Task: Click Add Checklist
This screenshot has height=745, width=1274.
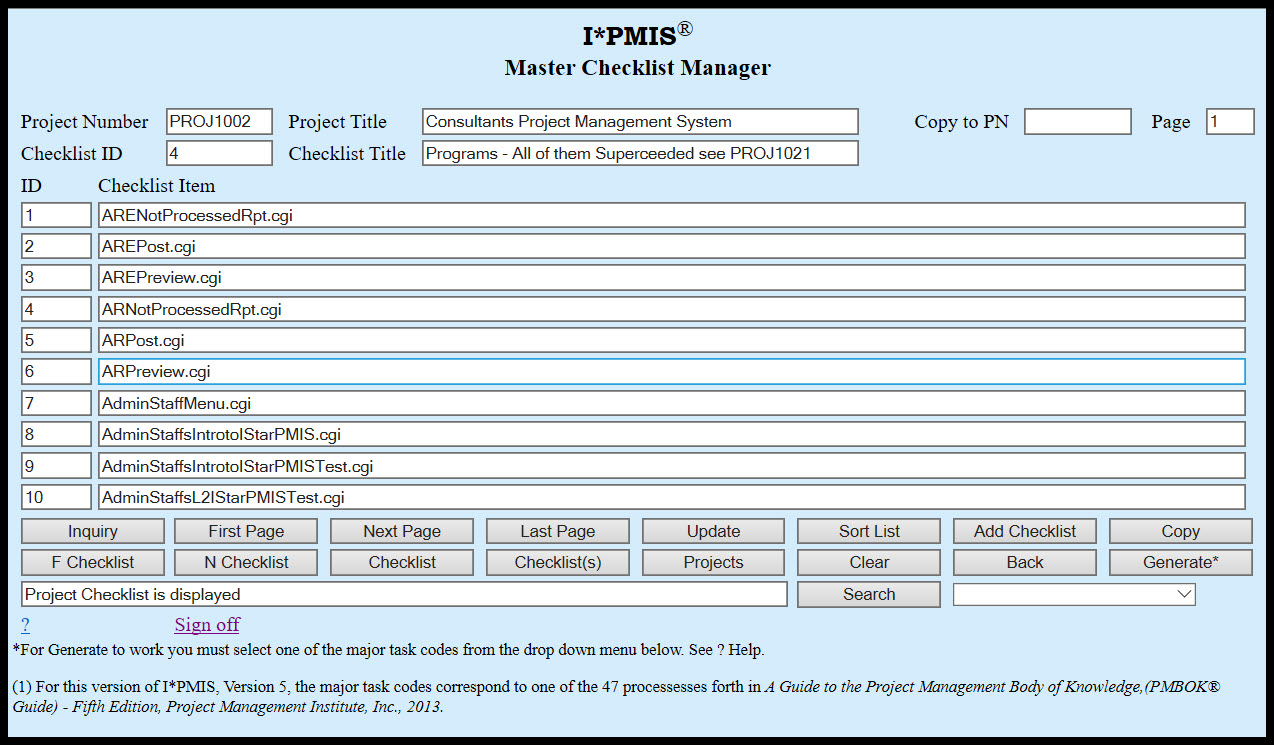Action: pyautogui.click(x=1024, y=530)
